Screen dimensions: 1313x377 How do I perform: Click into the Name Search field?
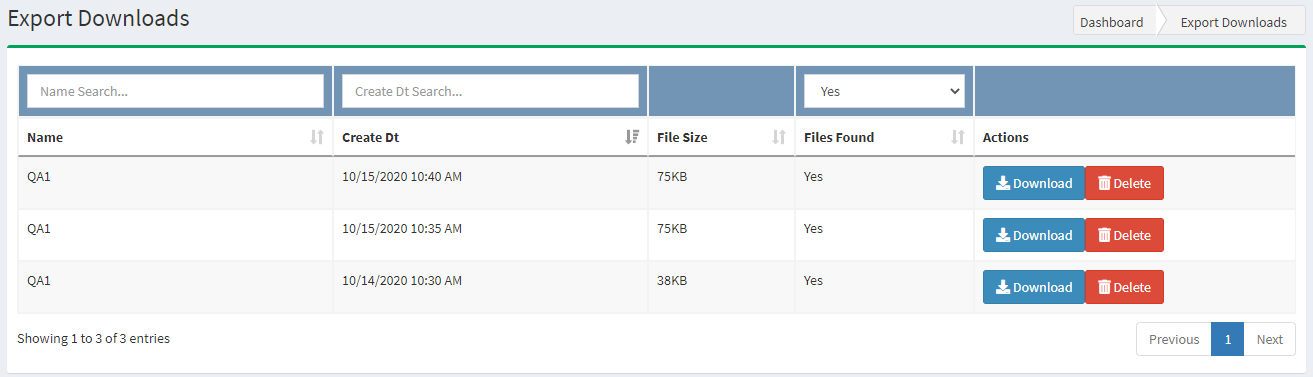pos(175,91)
